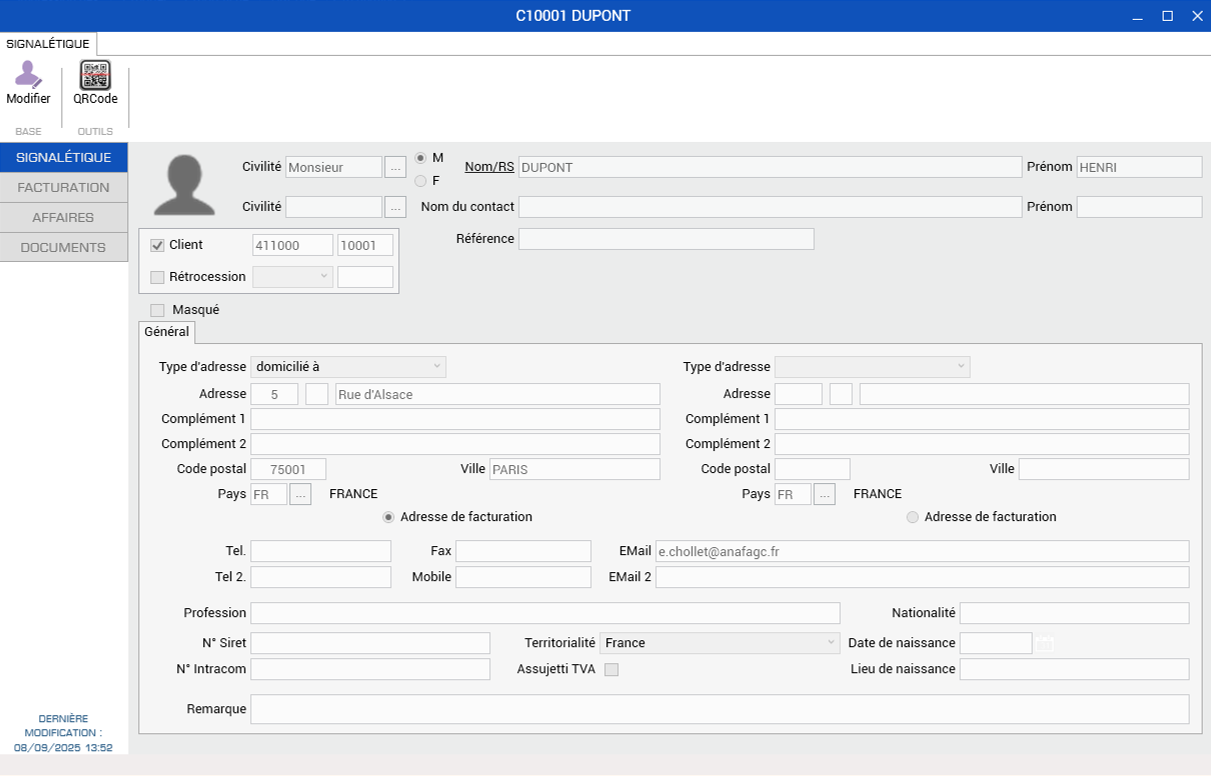Click the Nom/RS underlined label
The height and width of the screenshot is (776, 1211).
click(489, 167)
